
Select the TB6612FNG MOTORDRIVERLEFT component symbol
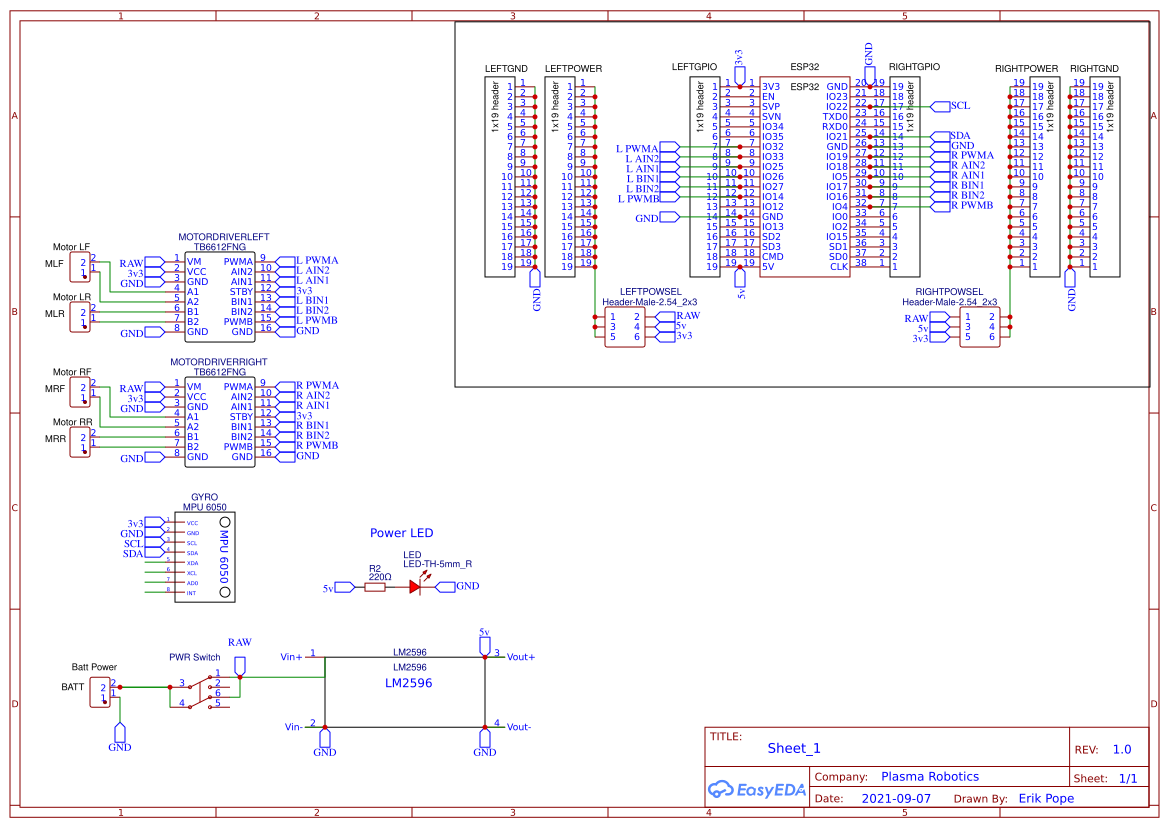coord(220,296)
